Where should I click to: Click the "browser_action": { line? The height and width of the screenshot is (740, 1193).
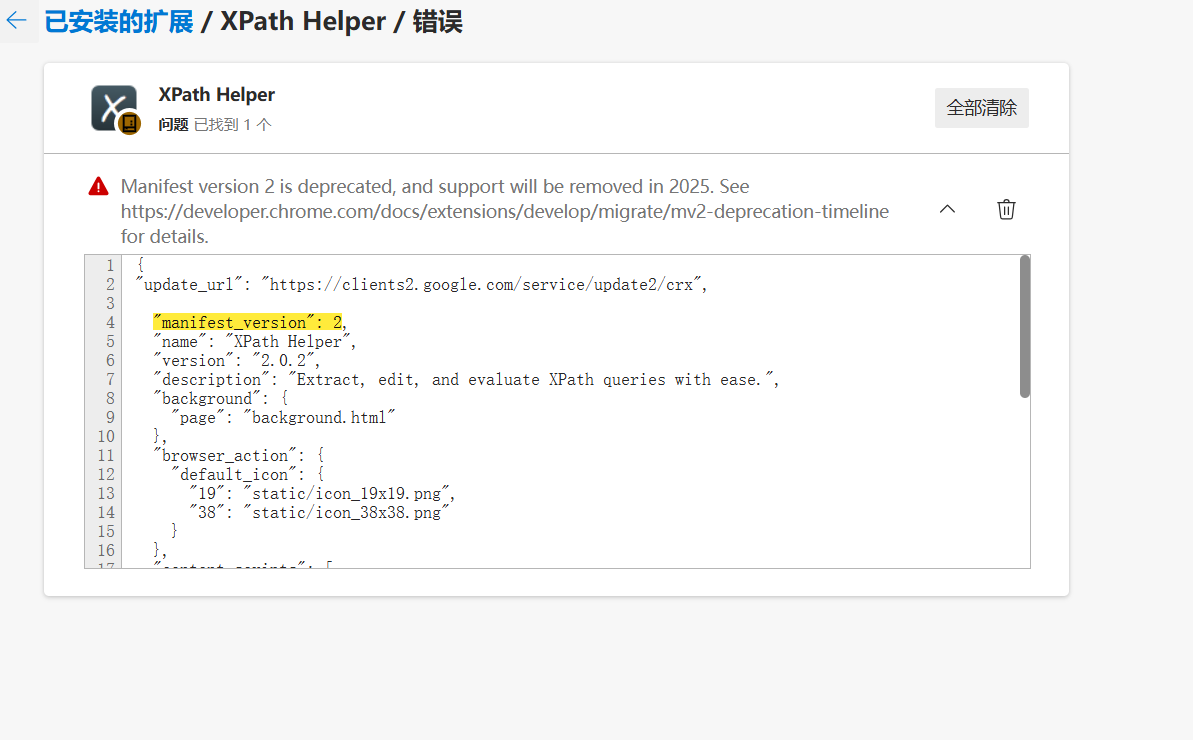[239, 456]
